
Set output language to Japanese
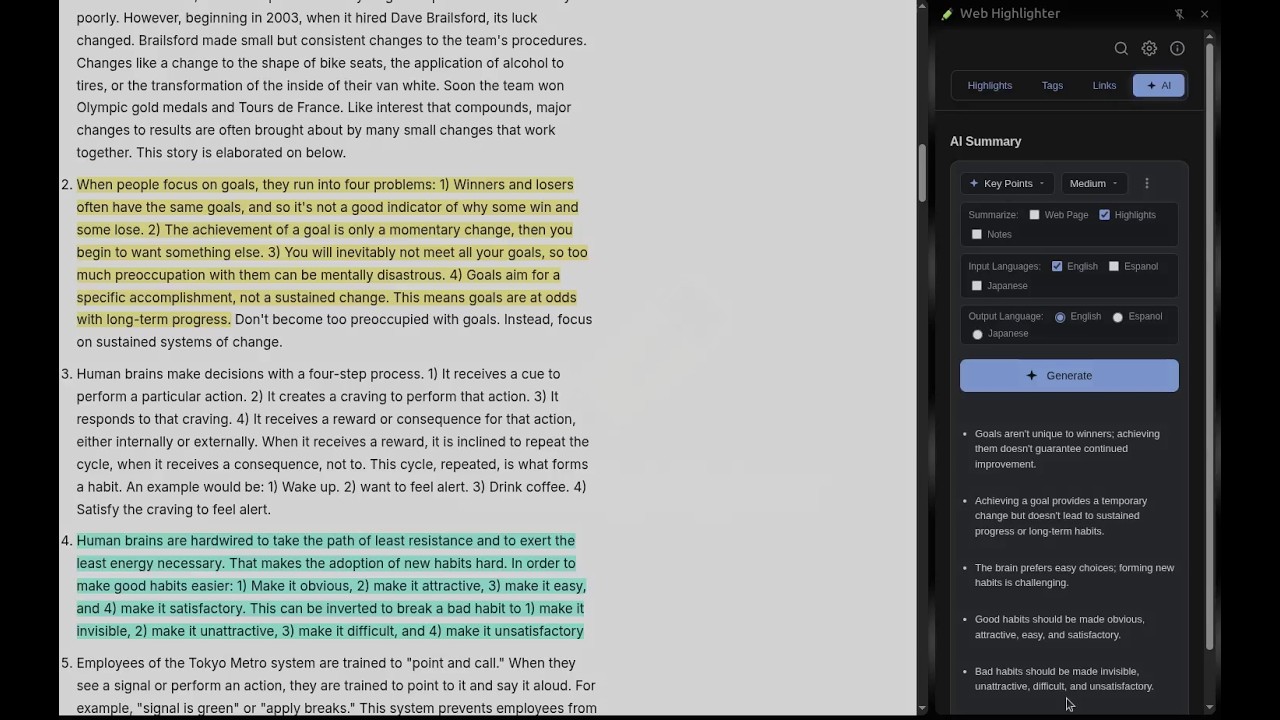click(978, 334)
